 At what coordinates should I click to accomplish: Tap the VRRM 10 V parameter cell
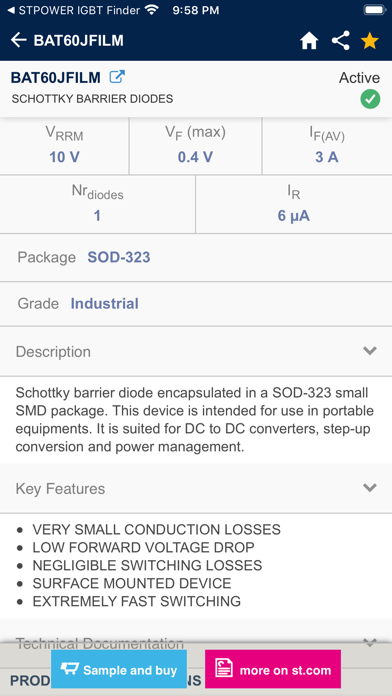point(64,146)
